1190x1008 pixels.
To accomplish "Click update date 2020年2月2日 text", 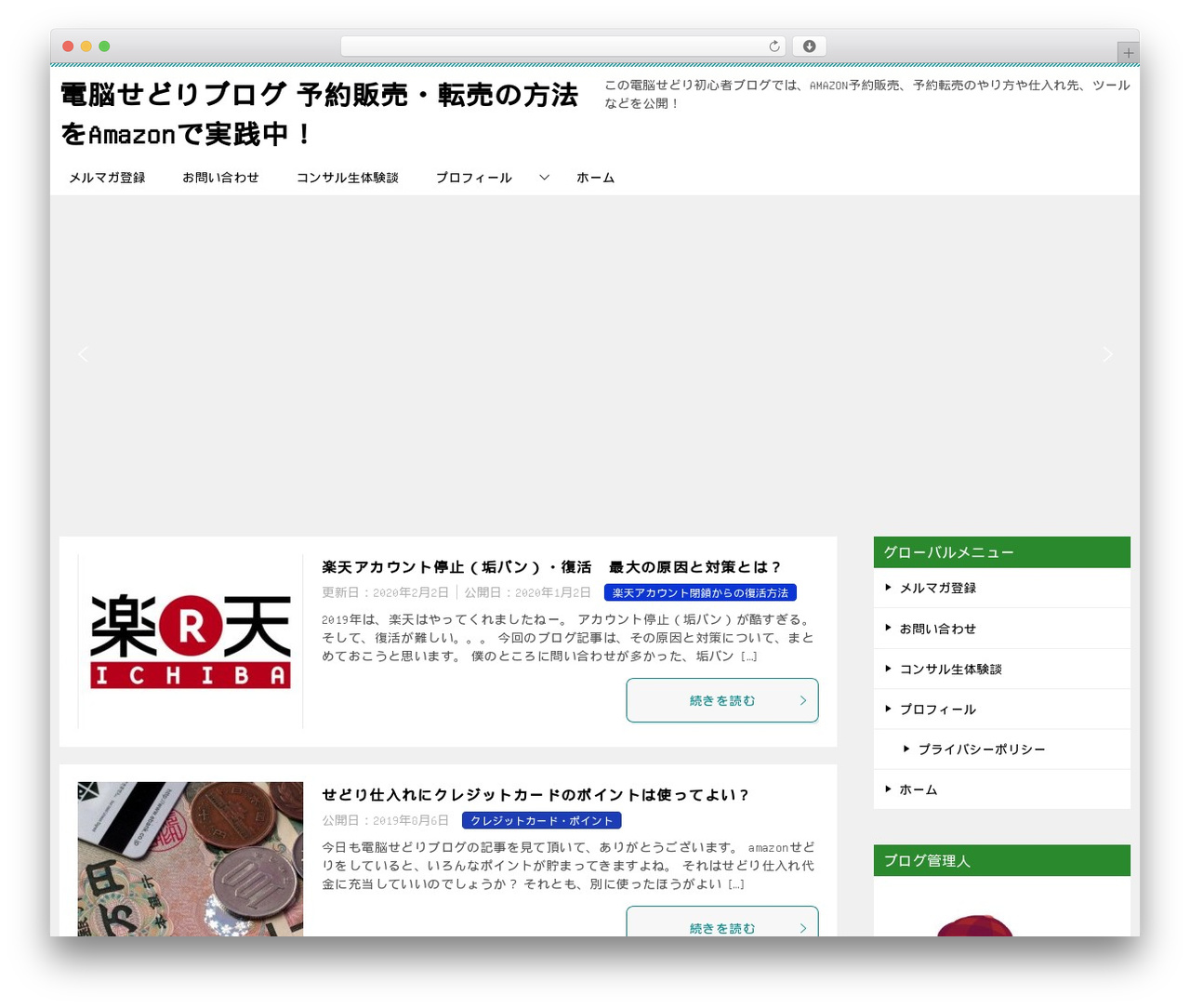I will tap(411, 592).
